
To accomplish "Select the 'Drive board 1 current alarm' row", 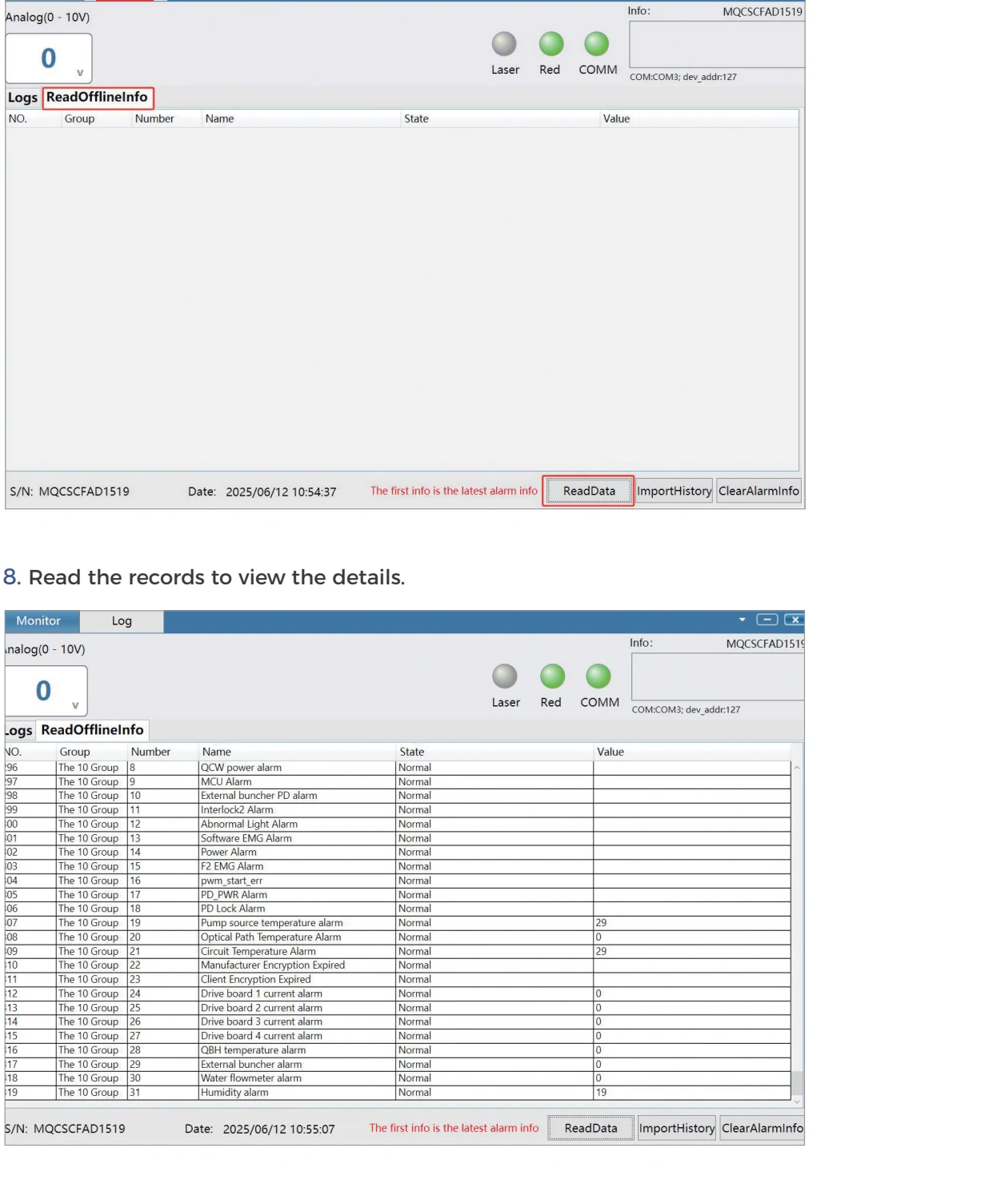I will click(x=398, y=993).
